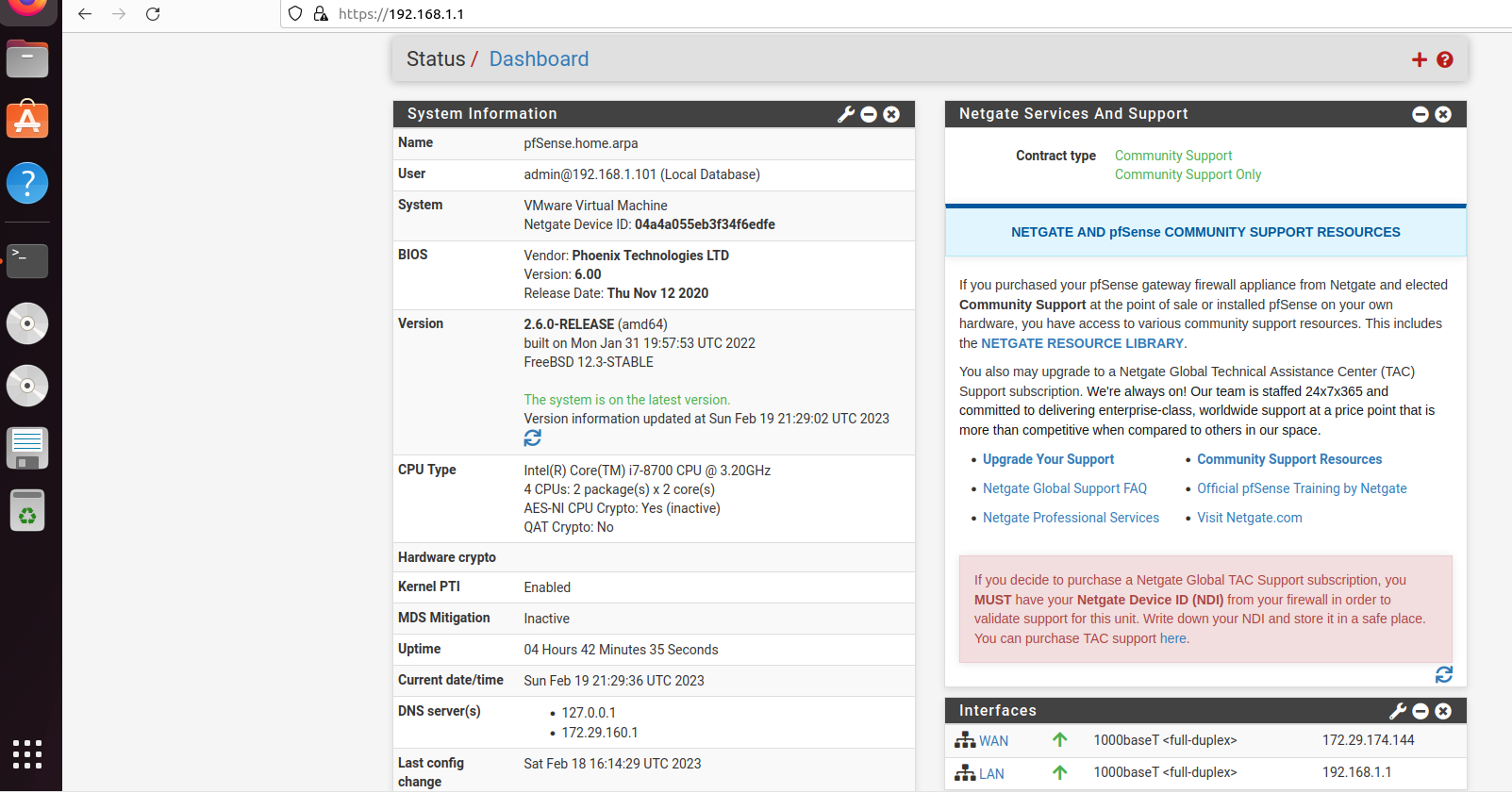Show Applications grid in the dock
The height and width of the screenshot is (793, 1512).
27,753
